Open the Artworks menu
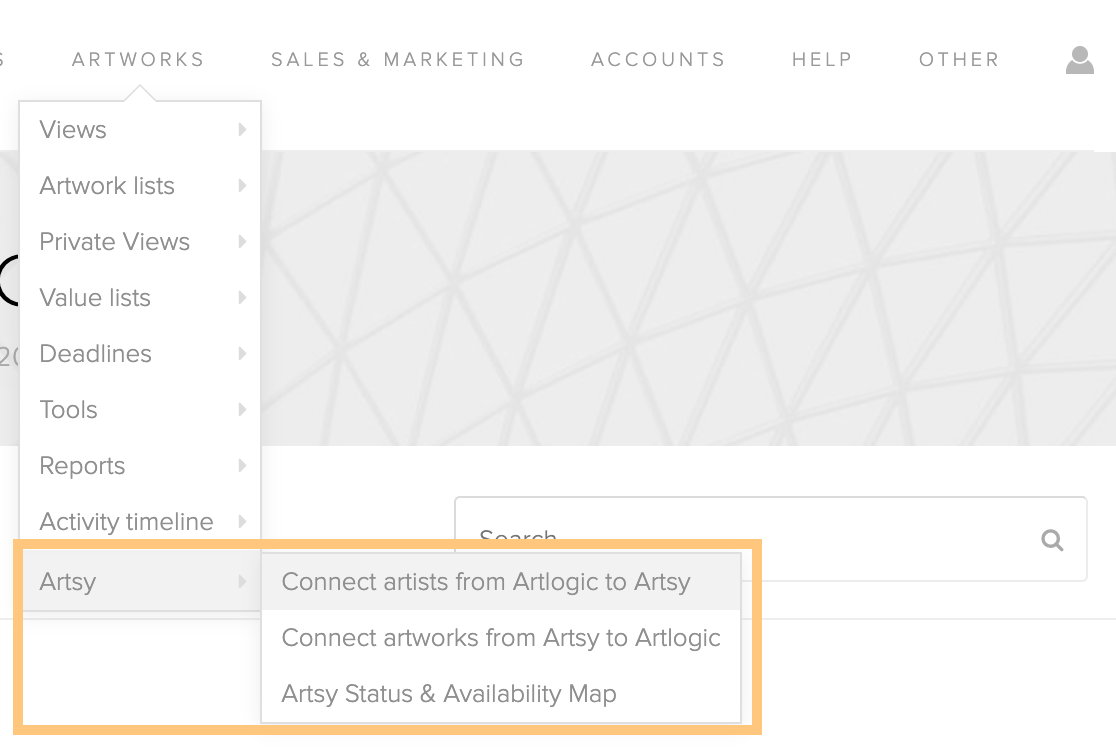 pos(138,60)
